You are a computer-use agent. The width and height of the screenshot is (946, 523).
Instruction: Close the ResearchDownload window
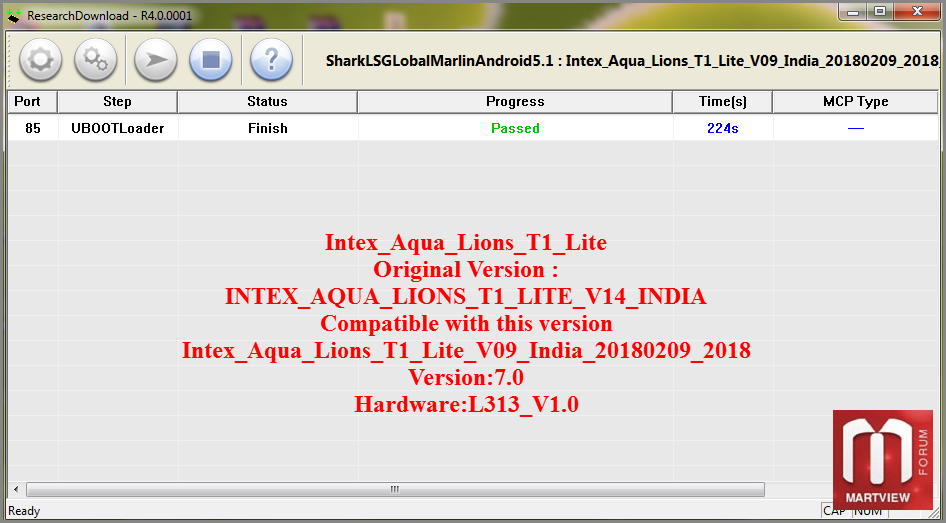pyautogui.click(x=917, y=11)
